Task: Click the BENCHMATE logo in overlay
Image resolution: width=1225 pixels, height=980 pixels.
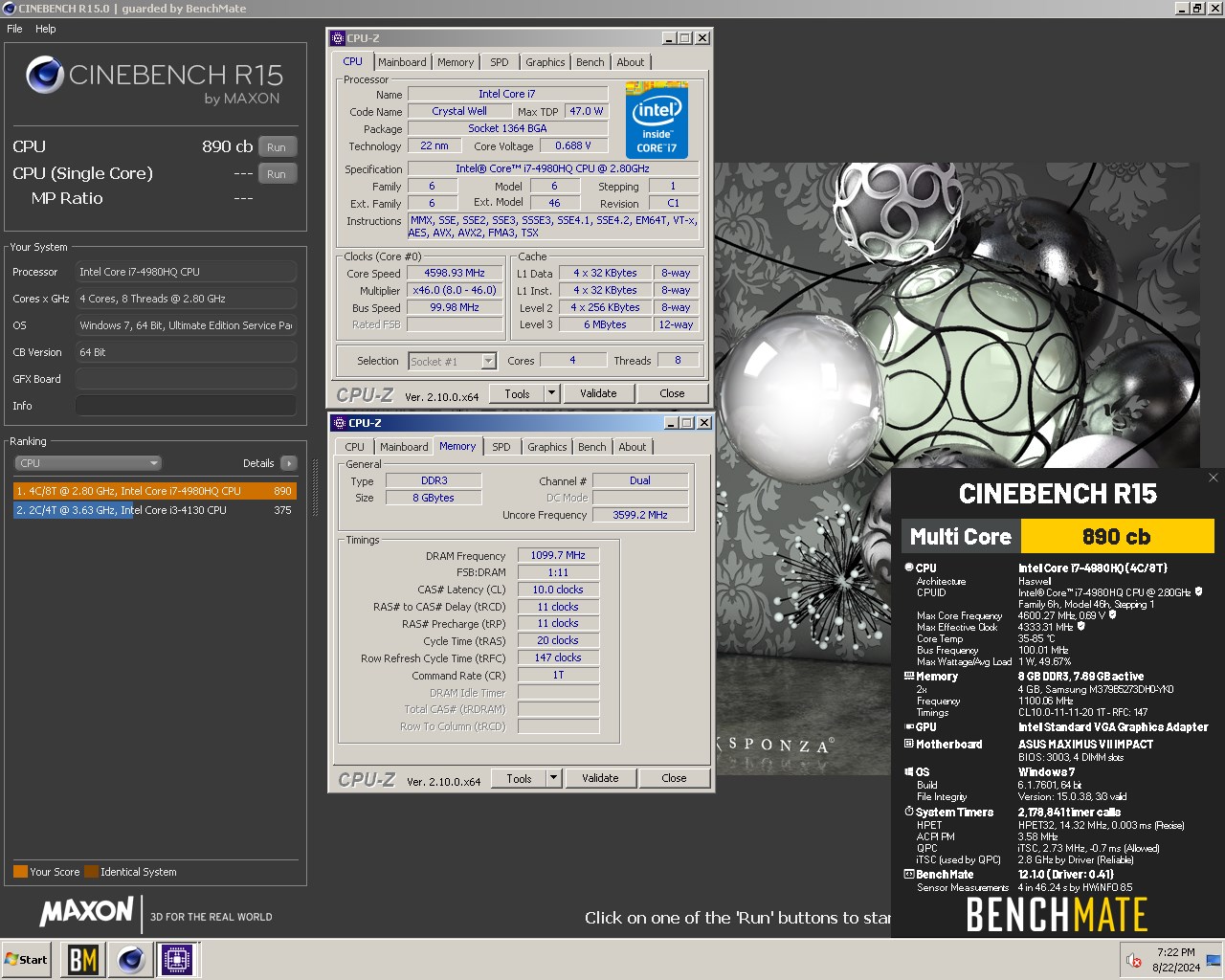Action: pos(1057,915)
